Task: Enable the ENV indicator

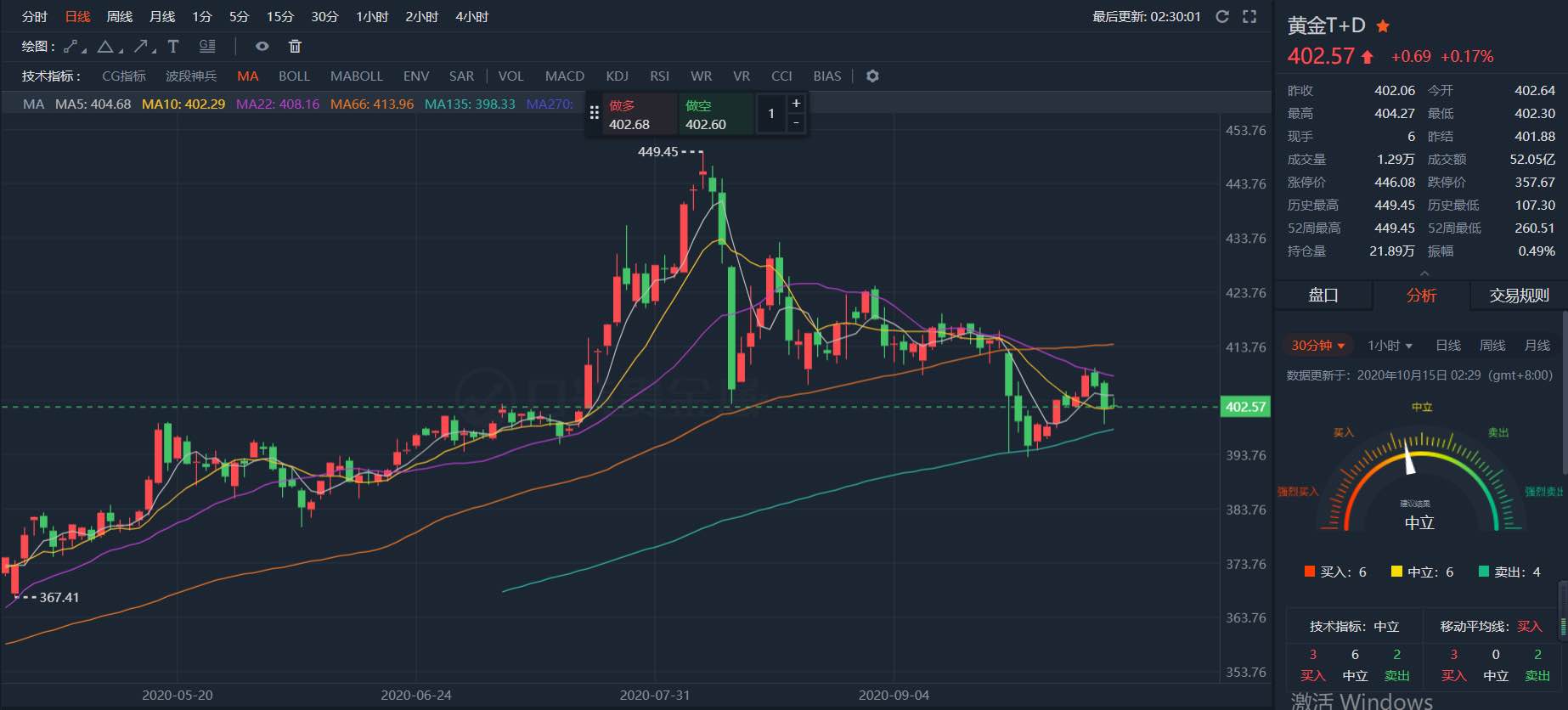Action: (x=416, y=76)
